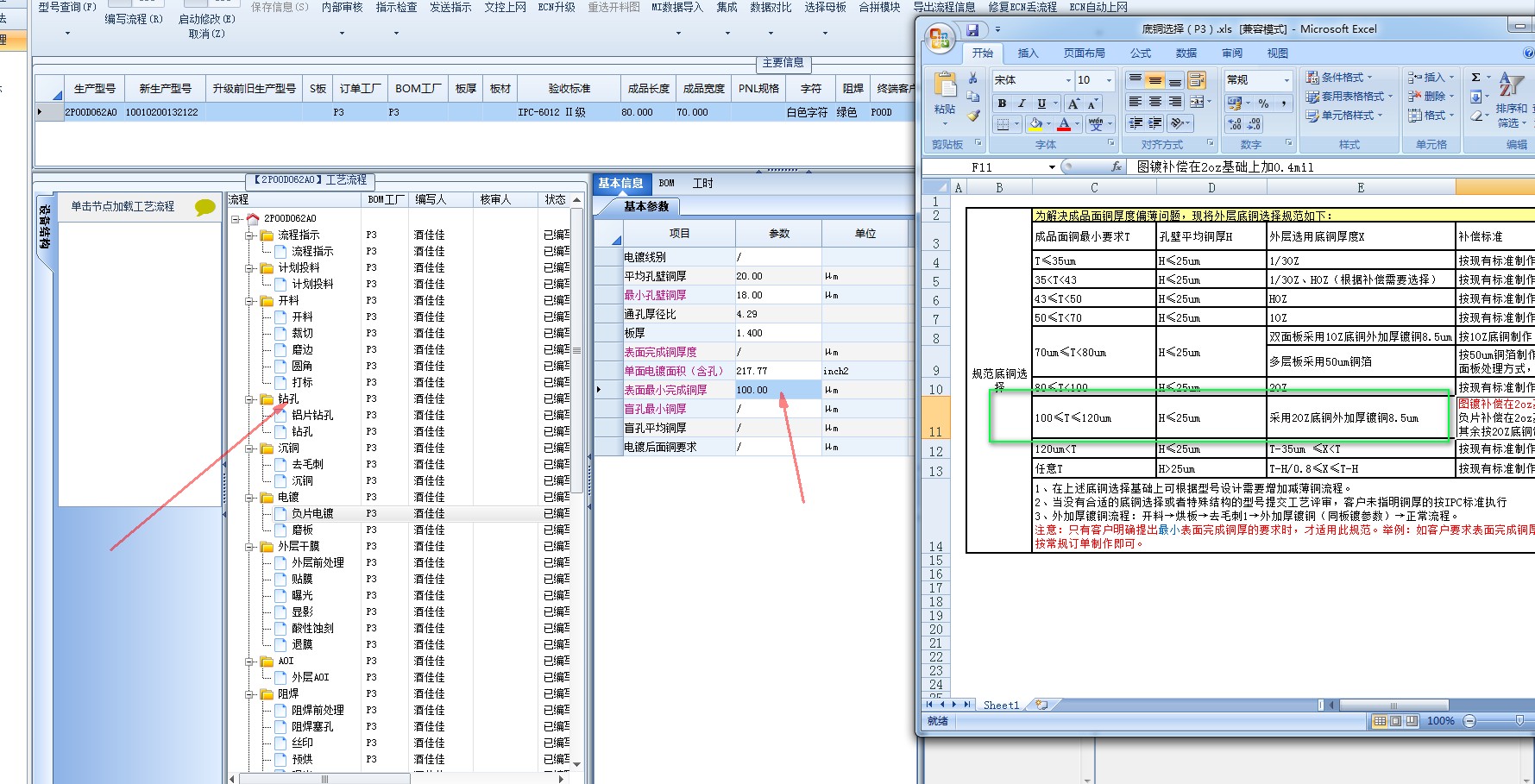Open the BOM tab beside 基本信息
Screen dimensions: 1535x784
click(x=666, y=183)
